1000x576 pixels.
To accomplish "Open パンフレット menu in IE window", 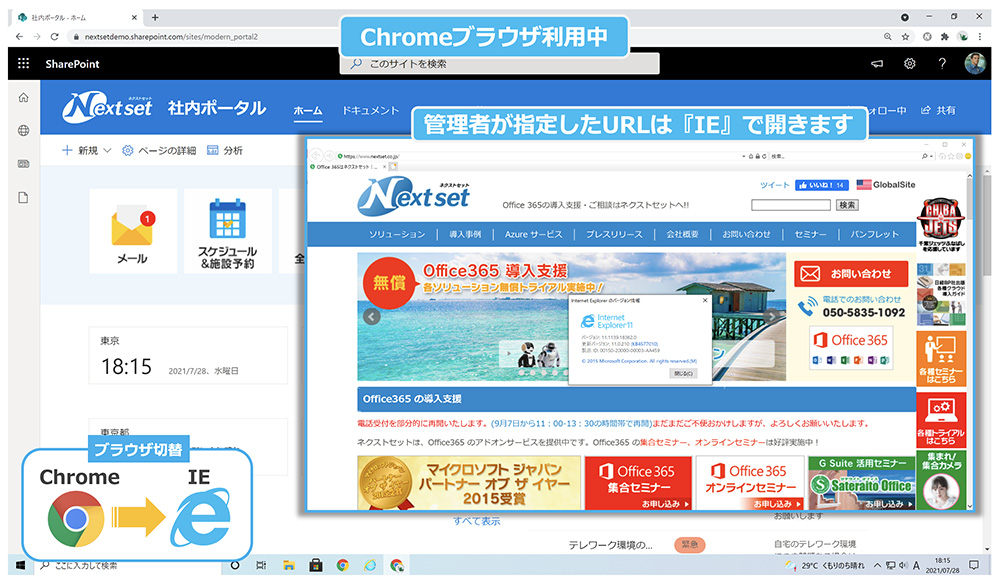I will pos(874,234).
